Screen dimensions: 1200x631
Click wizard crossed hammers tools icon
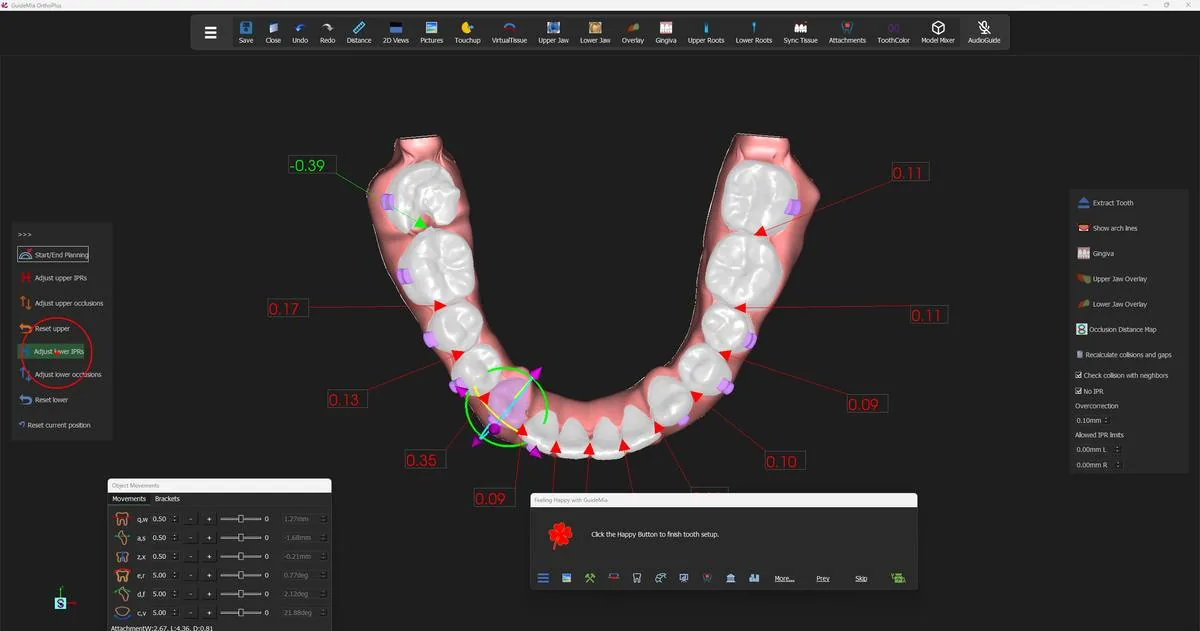(590, 578)
